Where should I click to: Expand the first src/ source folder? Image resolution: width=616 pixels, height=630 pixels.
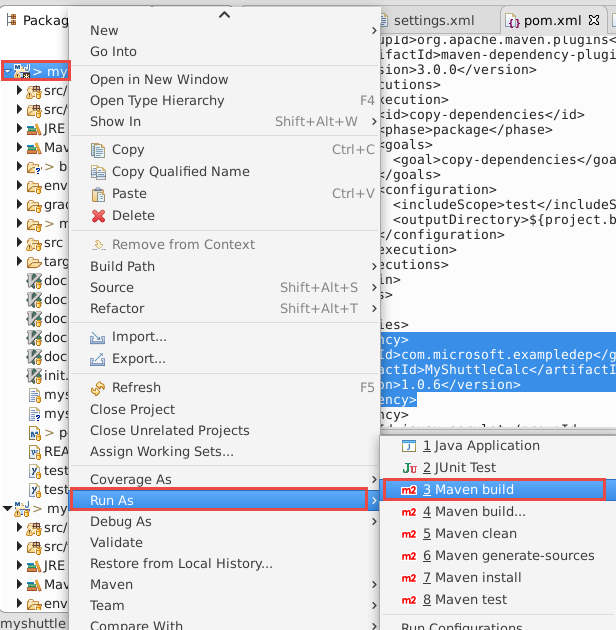point(19,90)
